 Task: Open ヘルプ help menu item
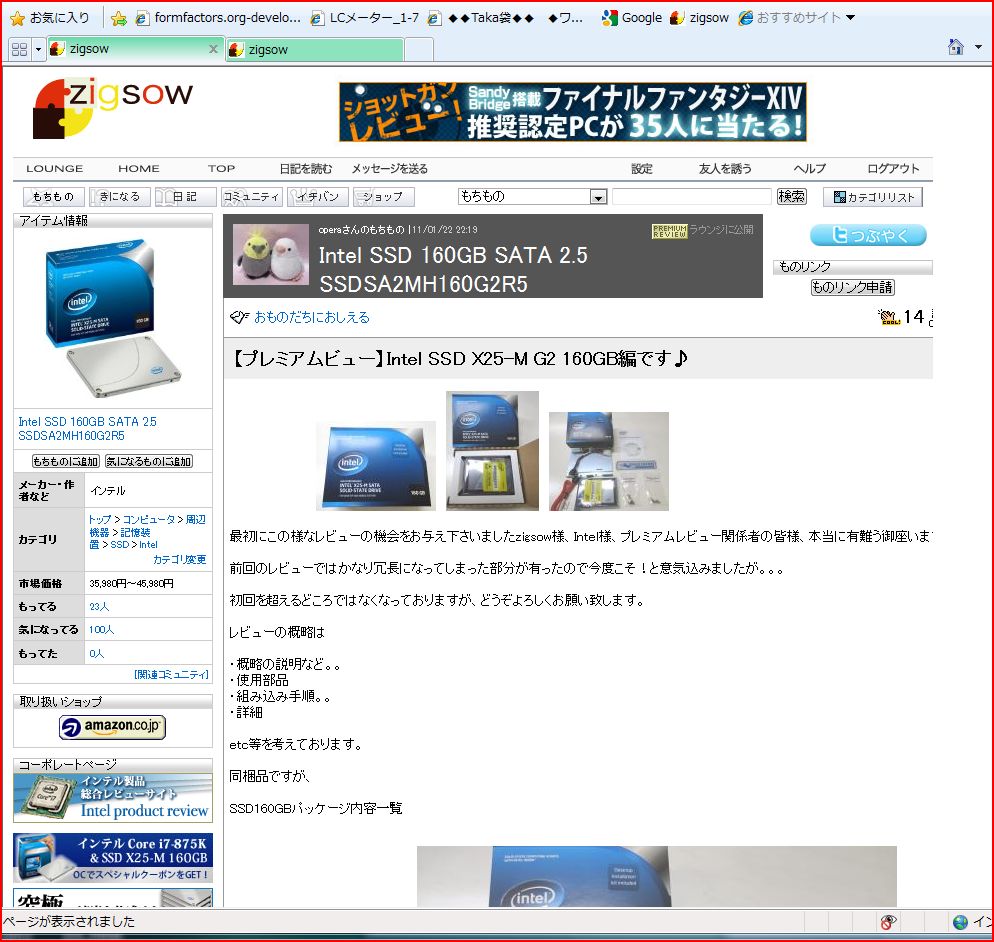tap(810, 169)
